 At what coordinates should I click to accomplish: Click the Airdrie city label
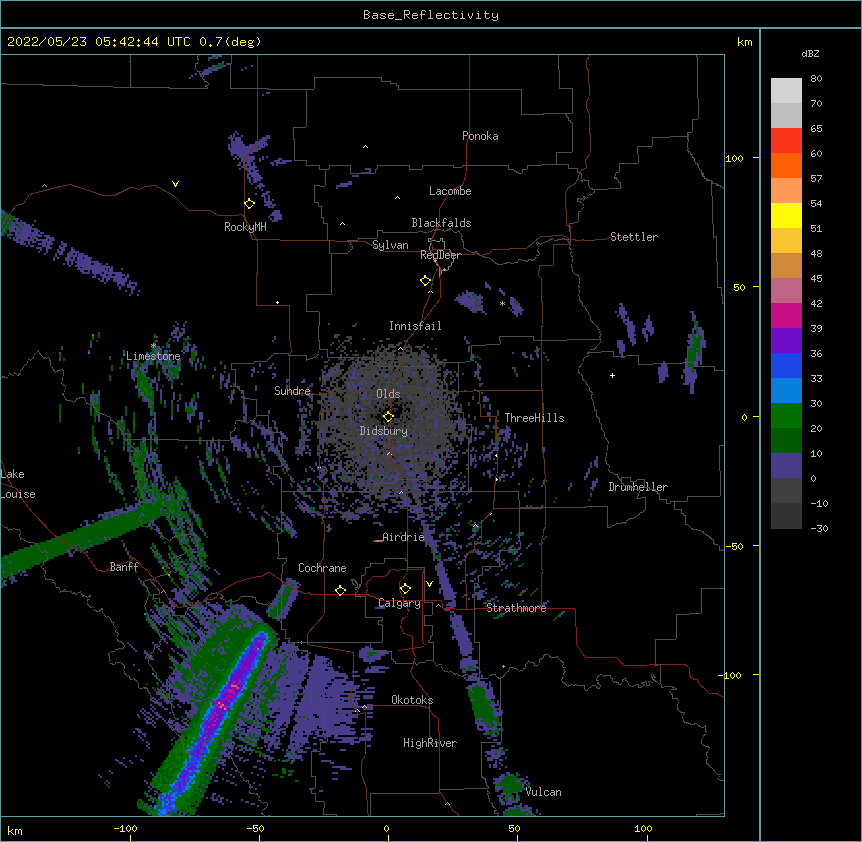click(404, 537)
